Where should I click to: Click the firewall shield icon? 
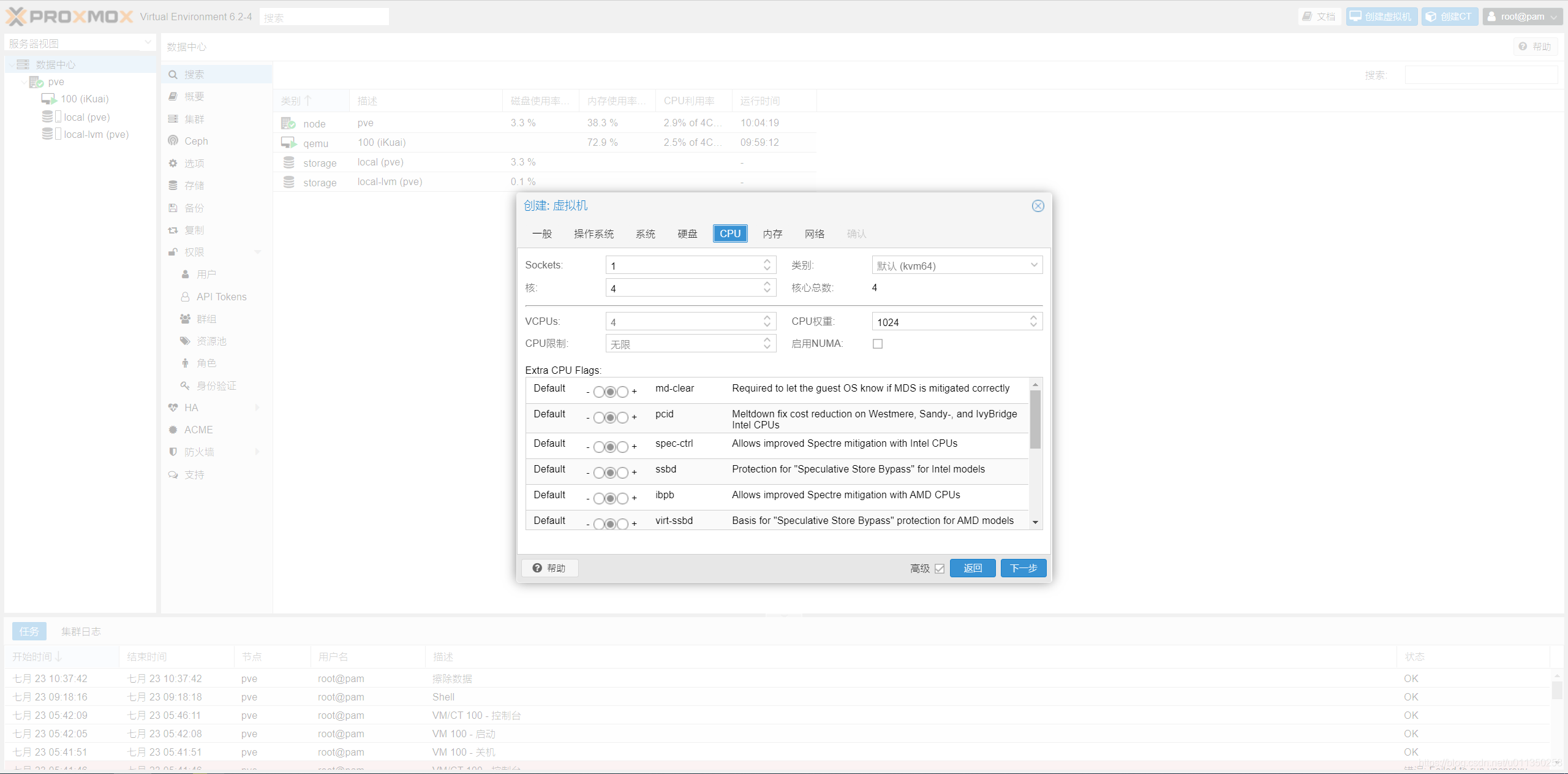pyautogui.click(x=173, y=452)
